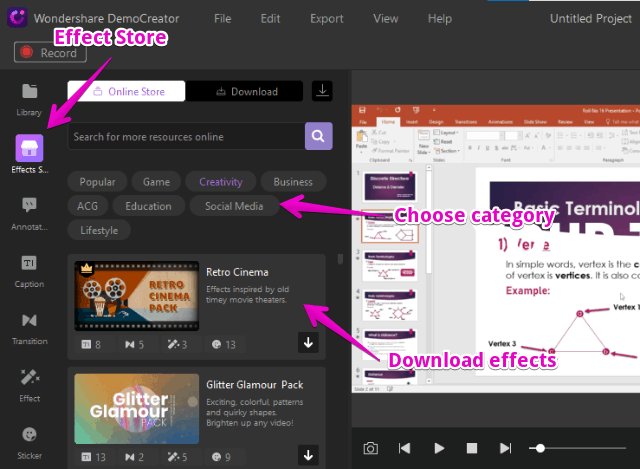This screenshot has height=469, width=640.
Task: Click the Retro Cinema title text
Action: [237, 272]
